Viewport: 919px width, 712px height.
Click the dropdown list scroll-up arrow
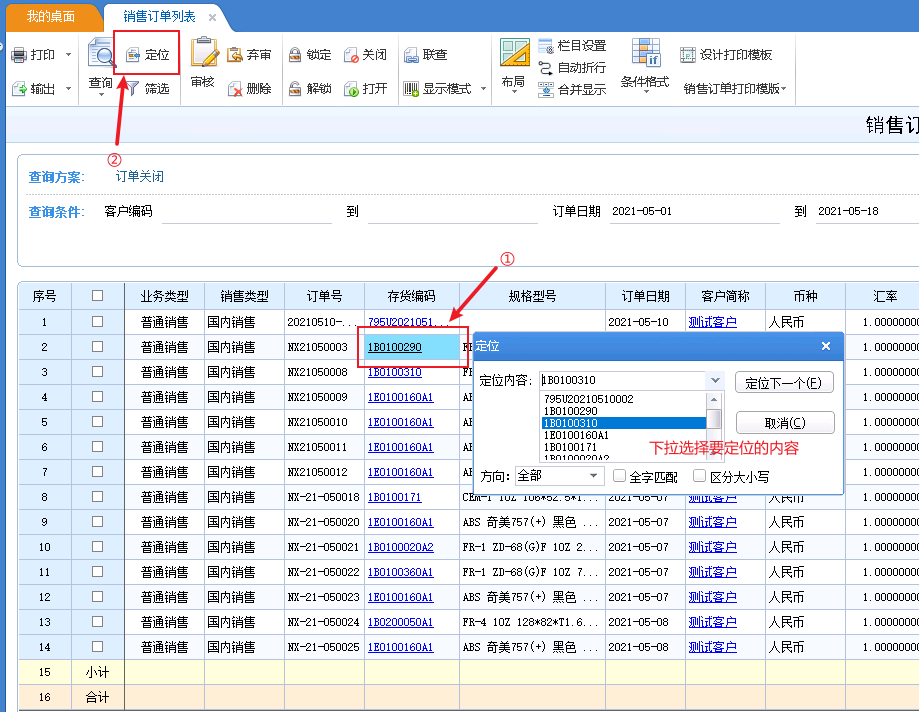[713, 400]
